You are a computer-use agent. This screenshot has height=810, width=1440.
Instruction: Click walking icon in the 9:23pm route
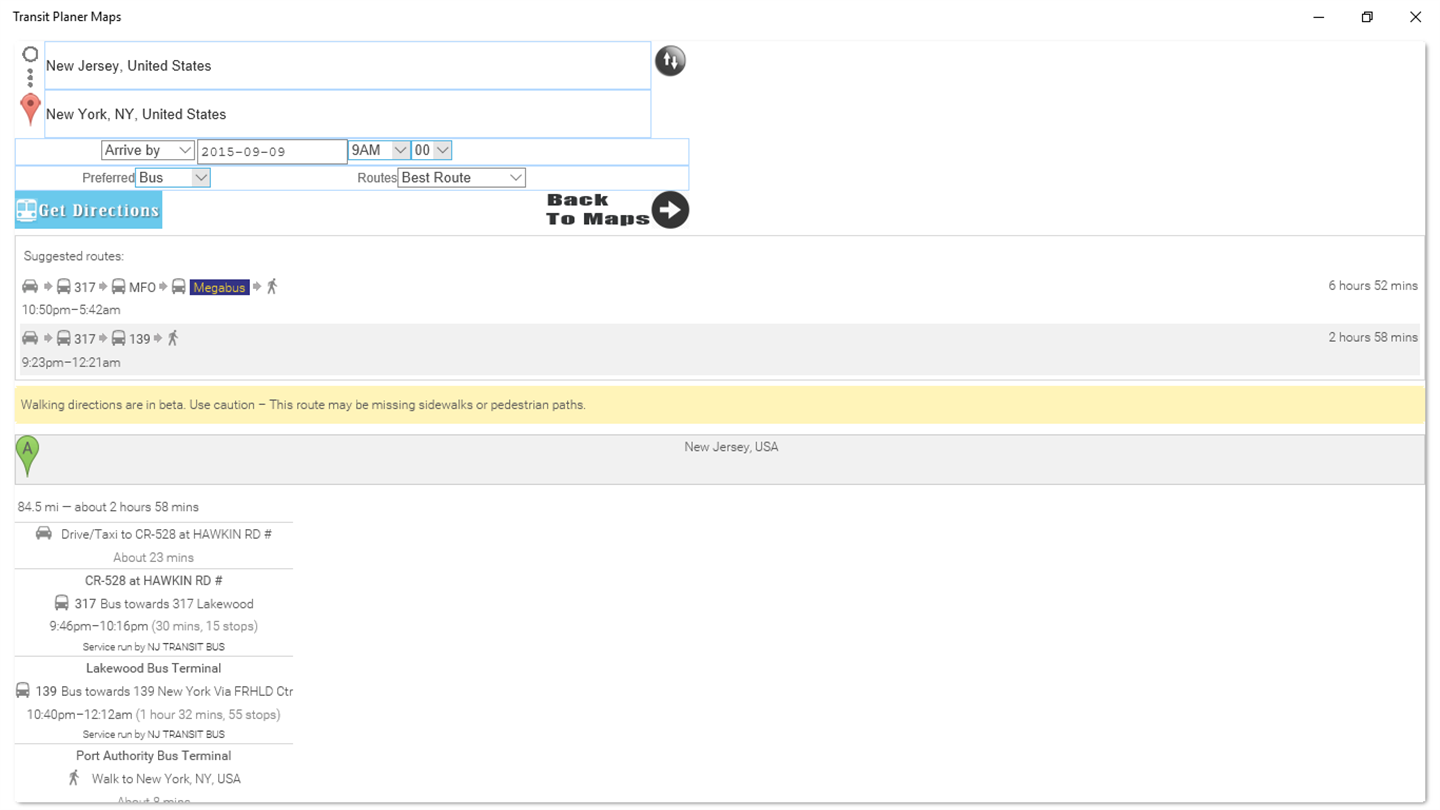point(172,338)
